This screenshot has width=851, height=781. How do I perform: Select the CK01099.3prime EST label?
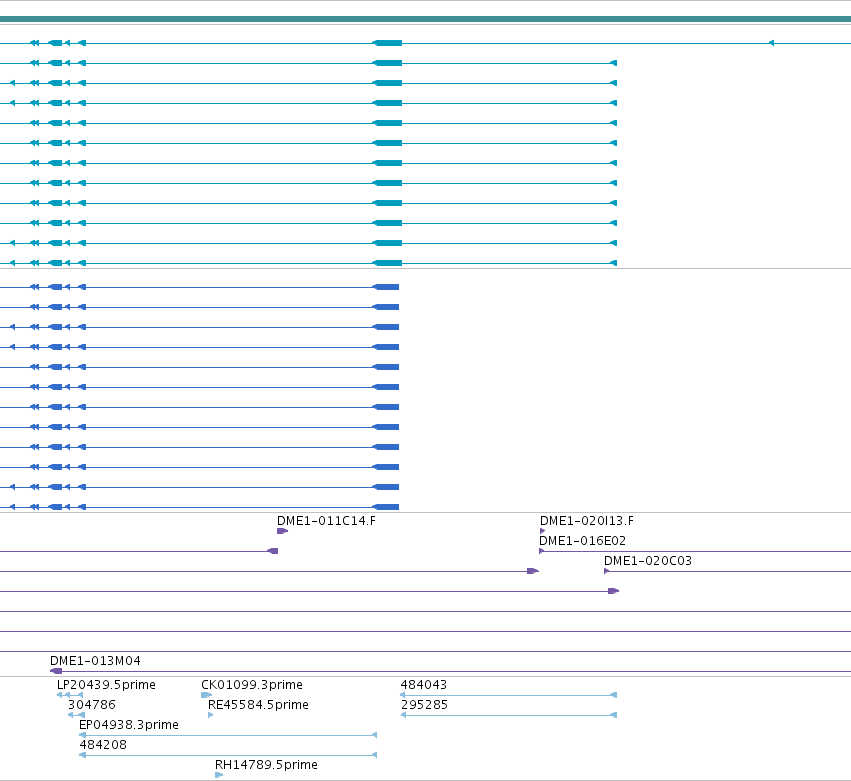click(x=252, y=685)
